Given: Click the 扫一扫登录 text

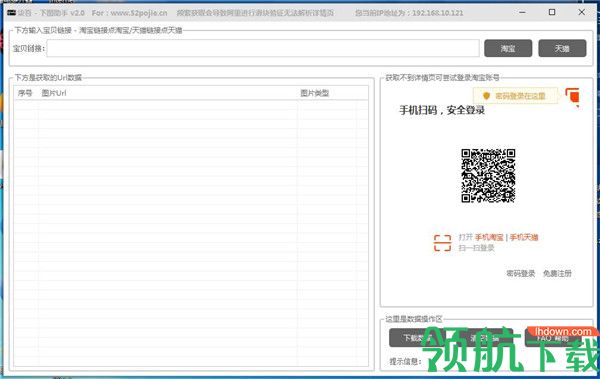Looking at the screenshot, I should pyautogui.click(x=476, y=248).
